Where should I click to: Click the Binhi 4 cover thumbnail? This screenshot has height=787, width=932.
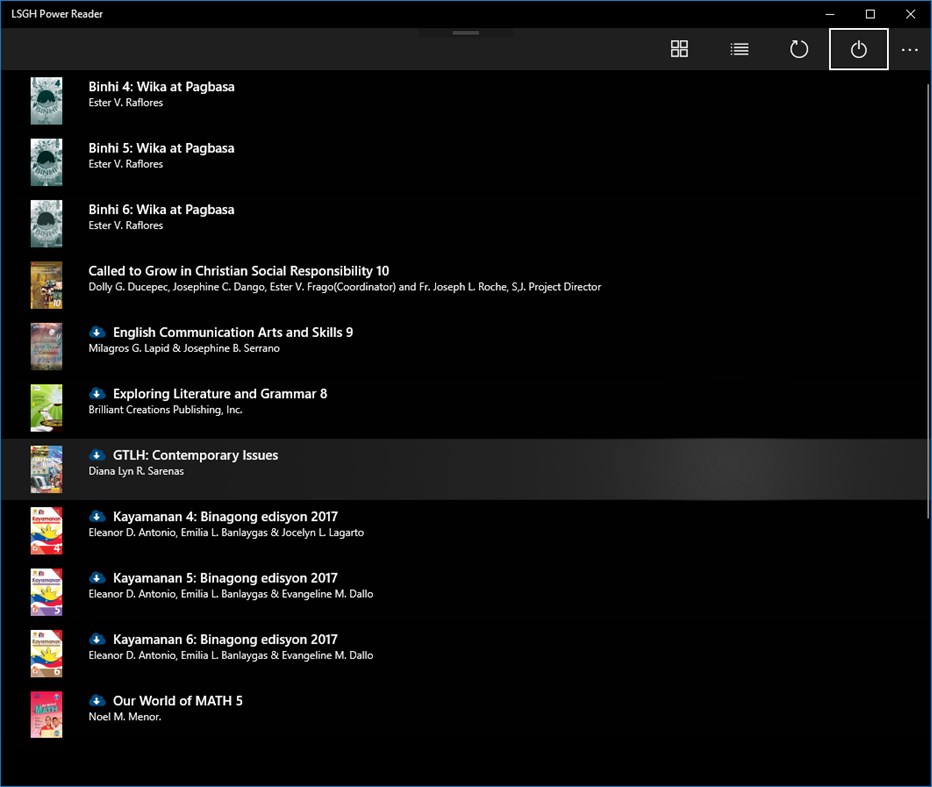(x=46, y=100)
